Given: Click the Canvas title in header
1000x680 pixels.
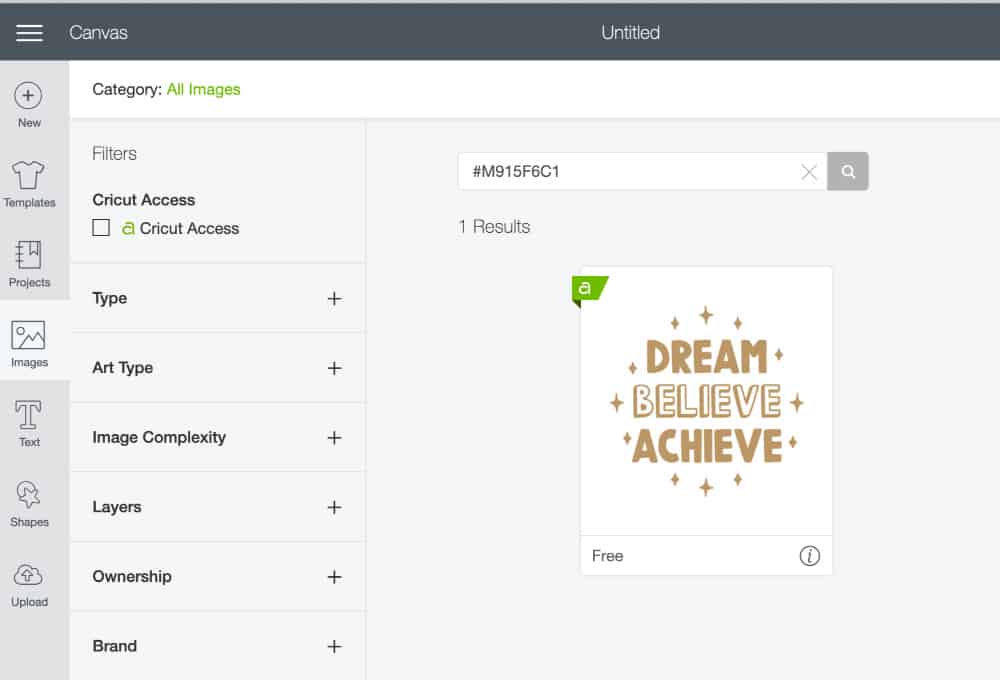Looking at the screenshot, I should pyautogui.click(x=98, y=33).
